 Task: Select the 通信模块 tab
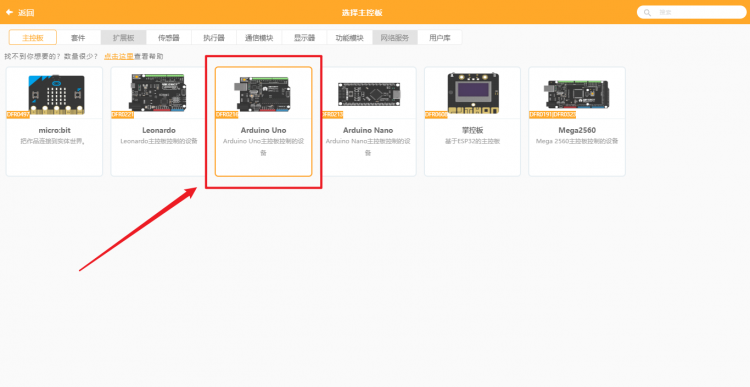pyautogui.click(x=259, y=37)
